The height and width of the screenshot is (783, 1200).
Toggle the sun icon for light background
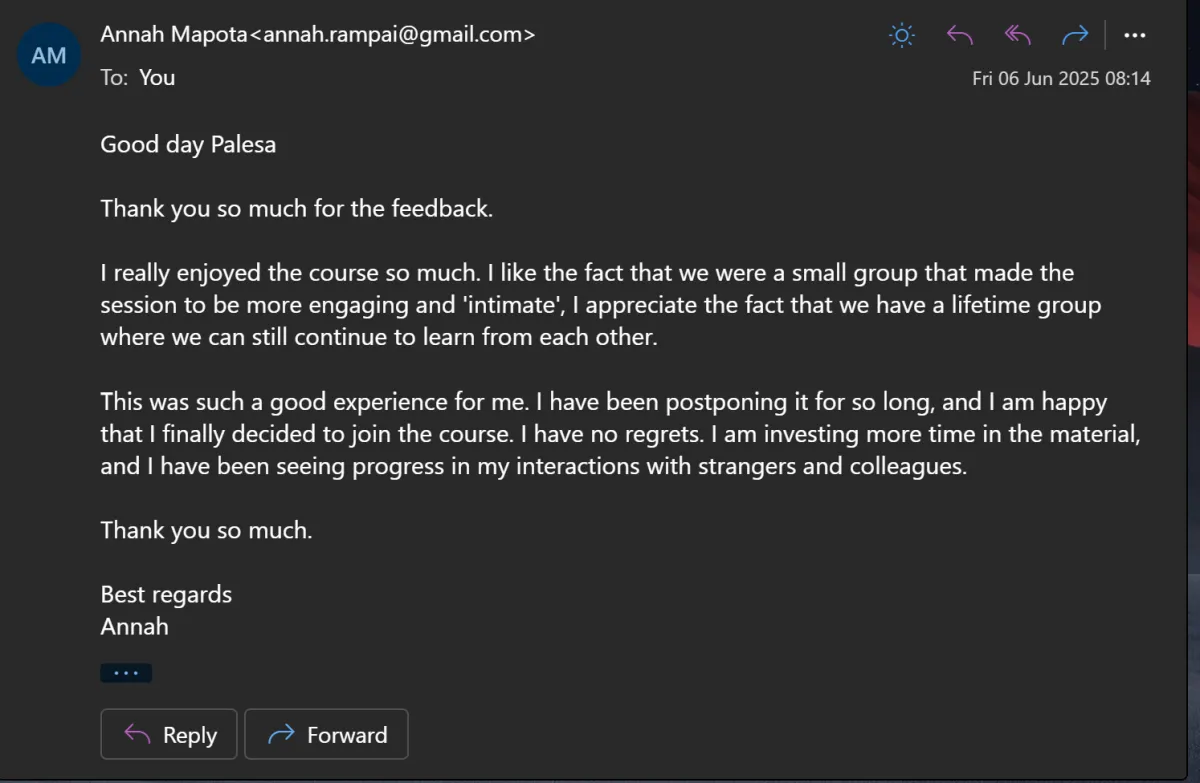tap(901, 36)
